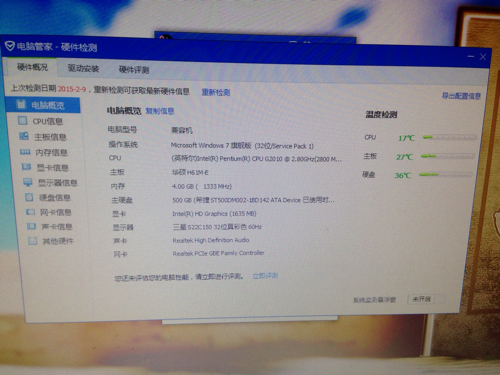
Task: Click the 27℃ motherboard temperature reading
Action: coord(404,157)
